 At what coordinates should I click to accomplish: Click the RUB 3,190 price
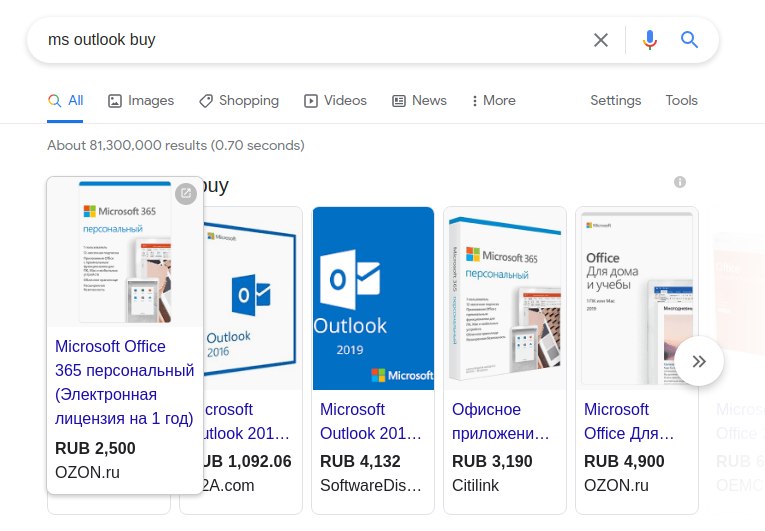tap(492, 461)
